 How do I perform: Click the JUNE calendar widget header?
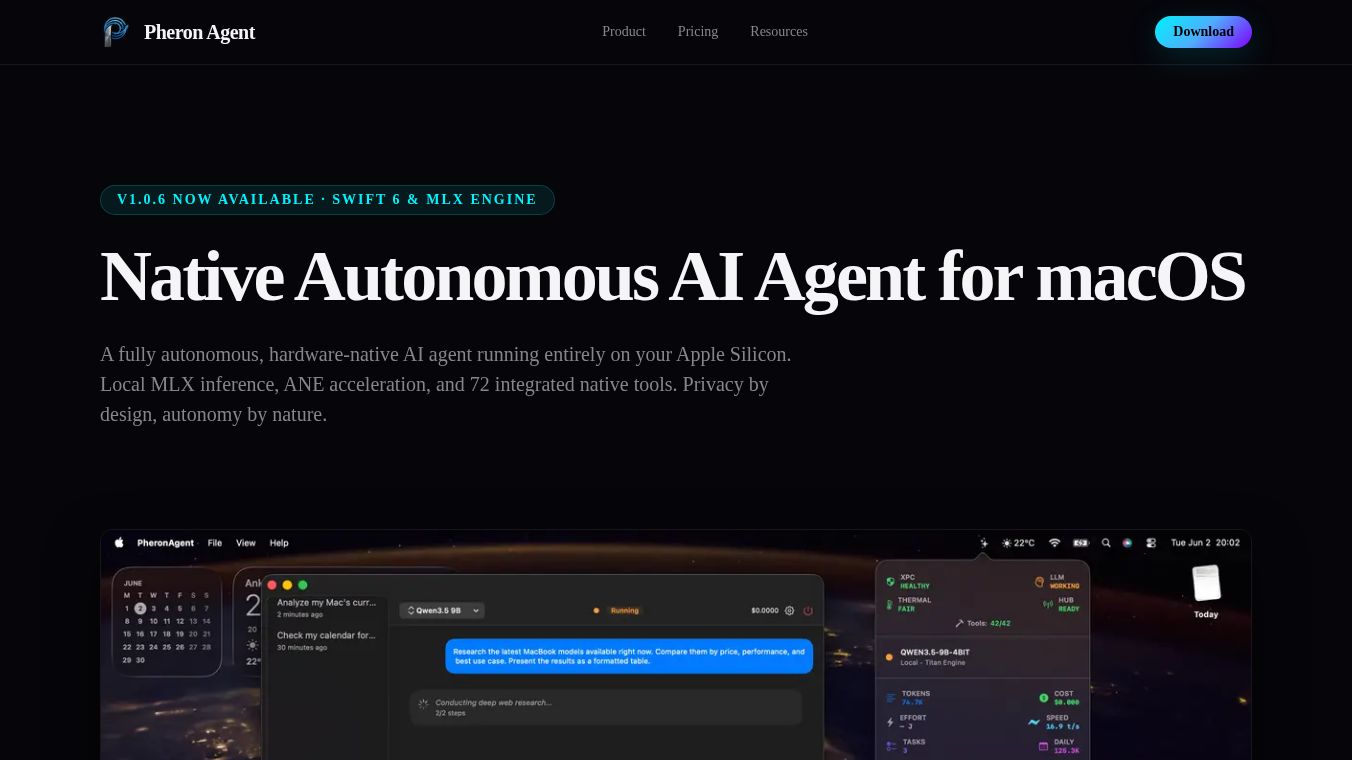(x=133, y=583)
